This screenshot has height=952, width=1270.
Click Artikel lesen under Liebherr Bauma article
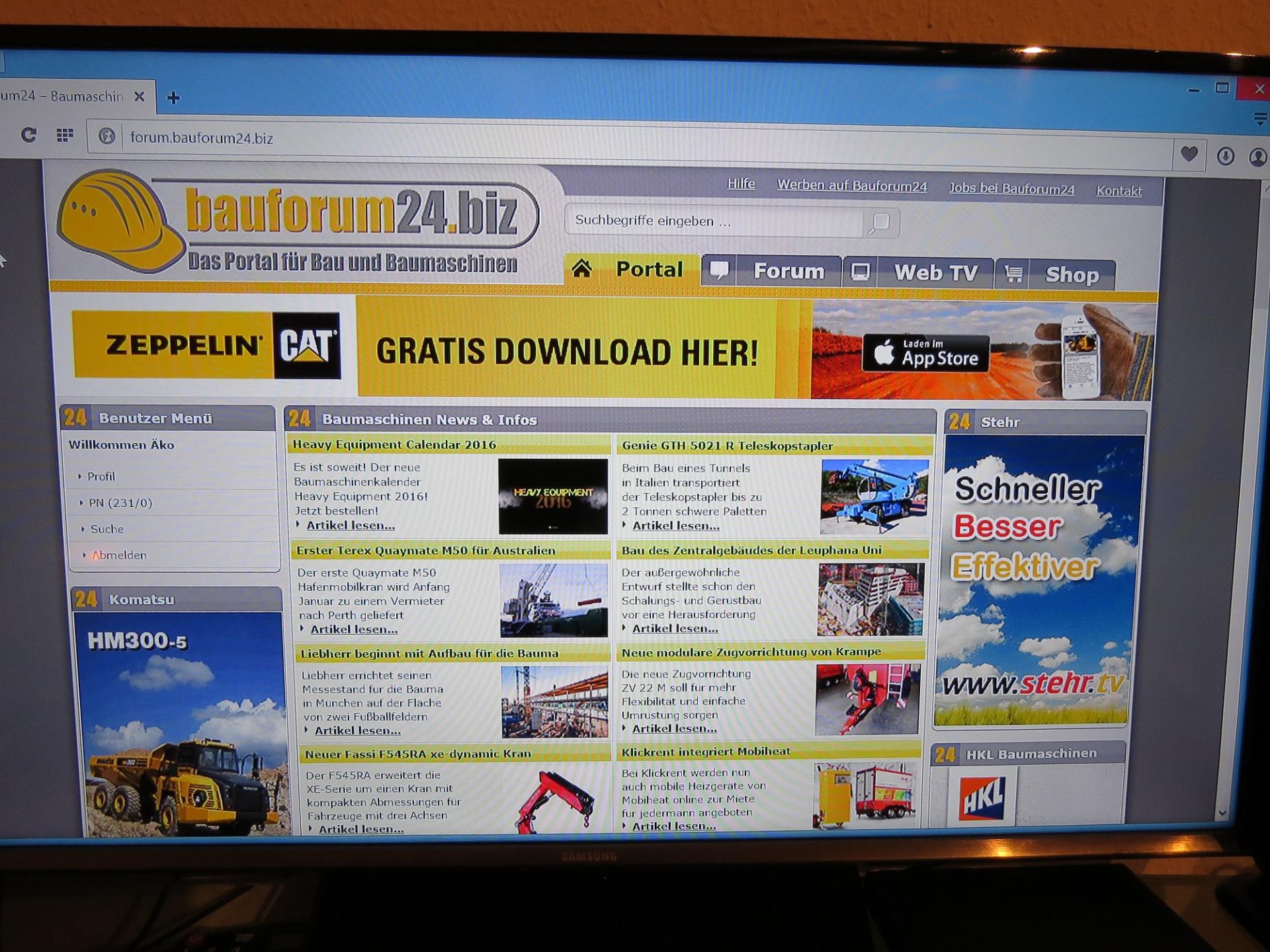click(357, 731)
